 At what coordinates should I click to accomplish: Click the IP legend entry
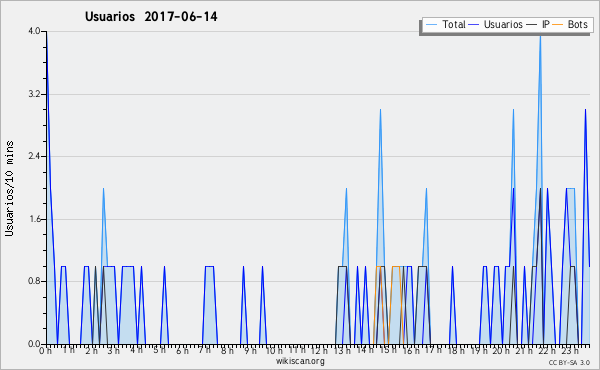pyautogui.click(x=538, y=24)
